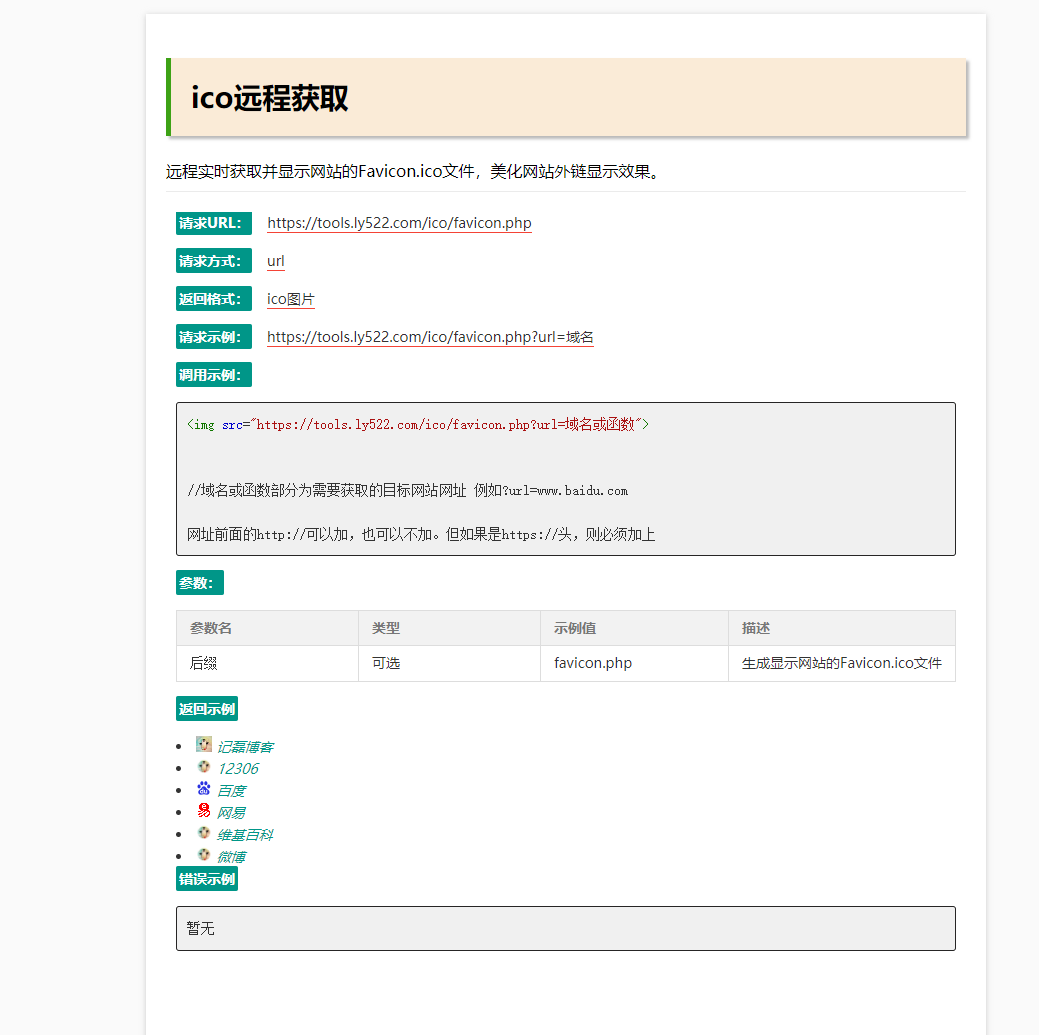Click the 暂无 error example box
The height and width of the screenshot is (1035, 1039).
(565, 928)
